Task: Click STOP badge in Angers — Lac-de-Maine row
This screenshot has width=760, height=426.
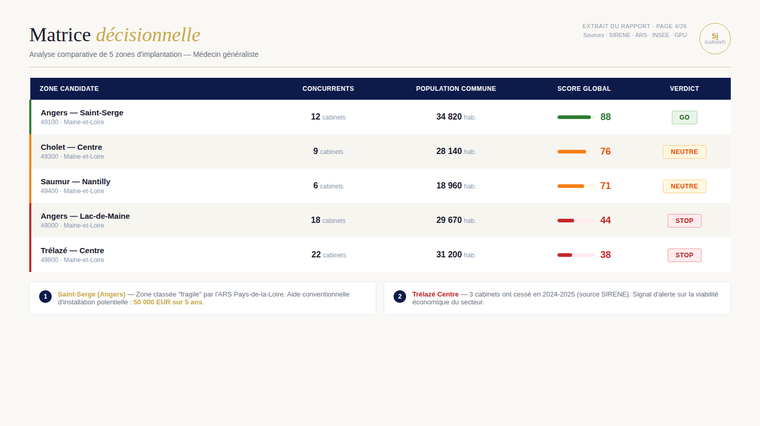Action: click(684, 220)
